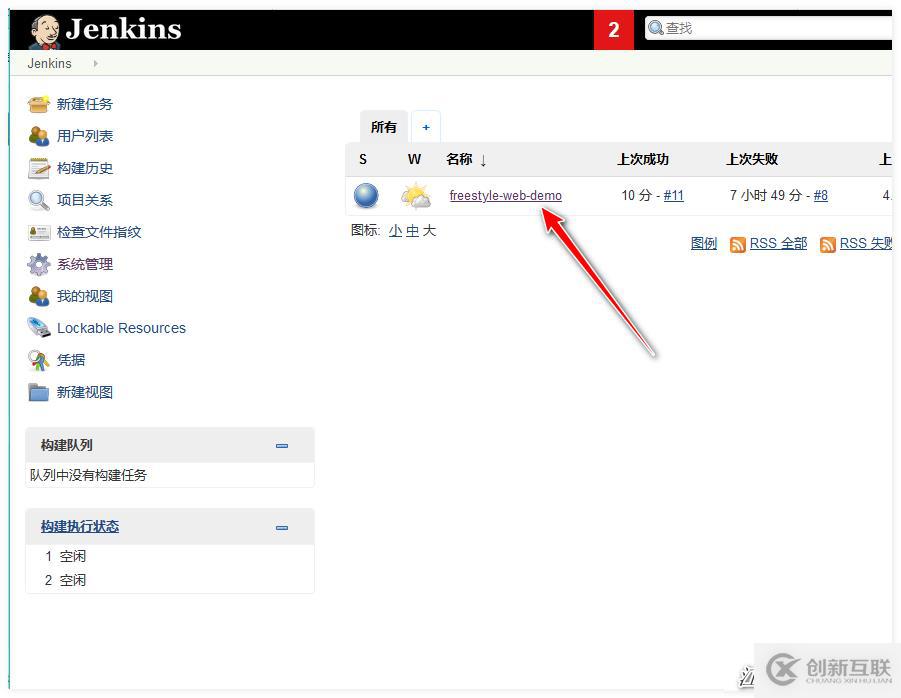Viewport: 901px width, 698px height.
Task: Select the 所有 view tab
Action: 383,127
